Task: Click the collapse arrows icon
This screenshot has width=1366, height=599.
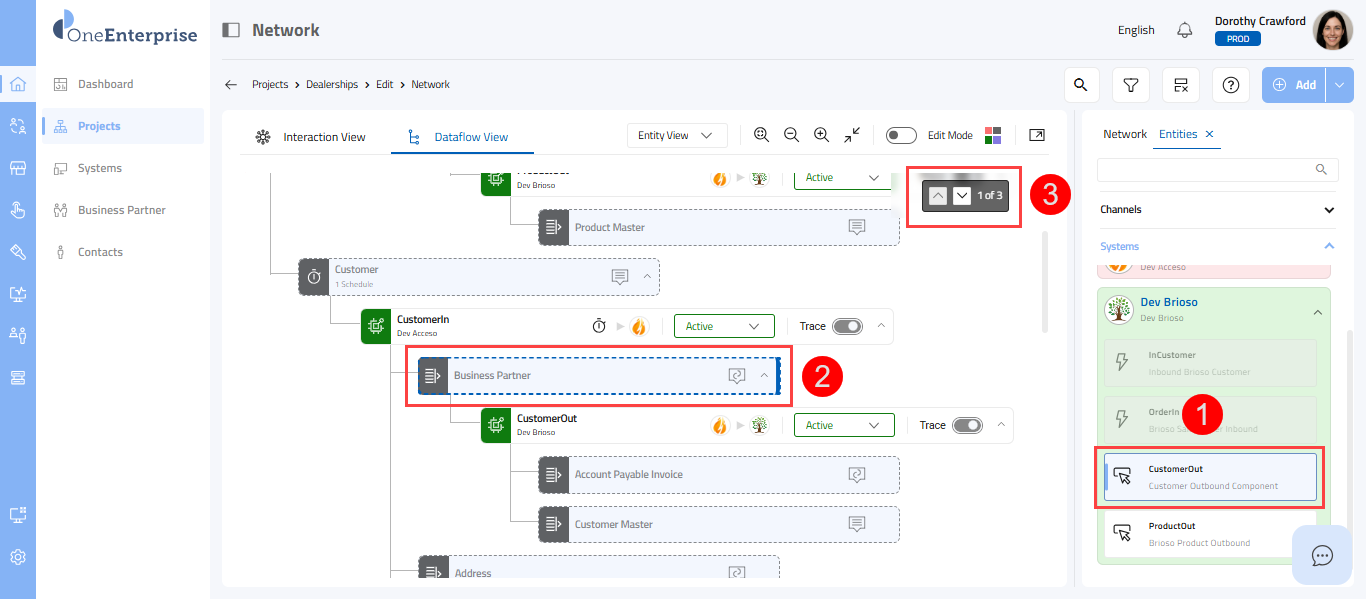Action: [x=852, y=135]
